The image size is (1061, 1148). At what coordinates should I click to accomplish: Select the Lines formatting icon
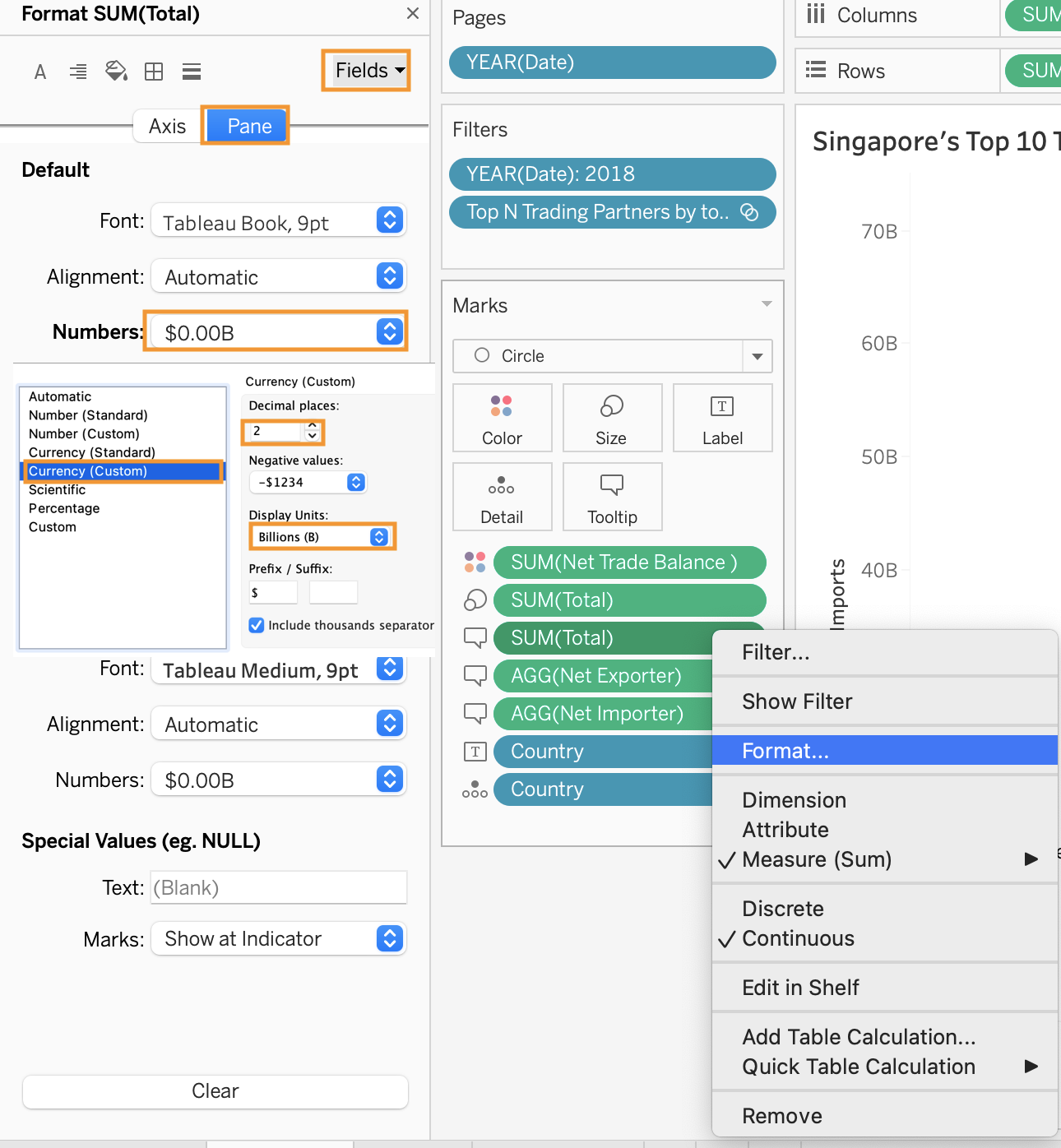[192, 72]
